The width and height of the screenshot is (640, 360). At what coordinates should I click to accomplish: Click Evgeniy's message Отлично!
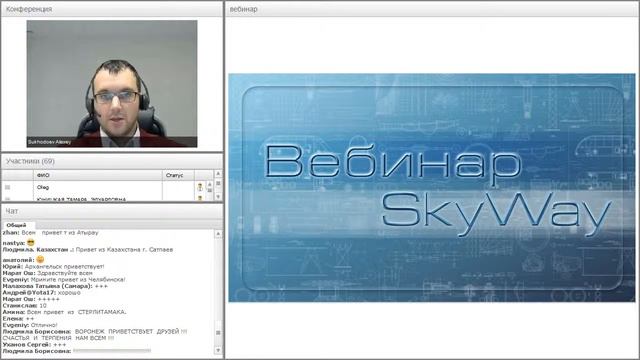[30, 325]
